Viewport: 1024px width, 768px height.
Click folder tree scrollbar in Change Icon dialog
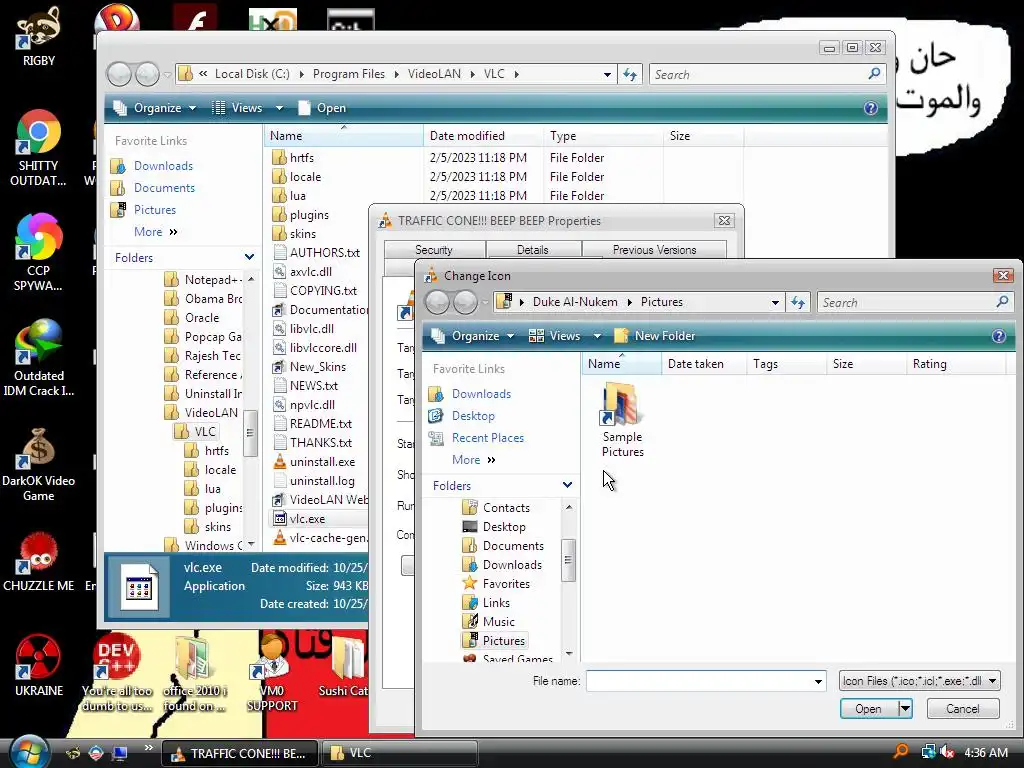pyautogui.click(x=568, y=560)
